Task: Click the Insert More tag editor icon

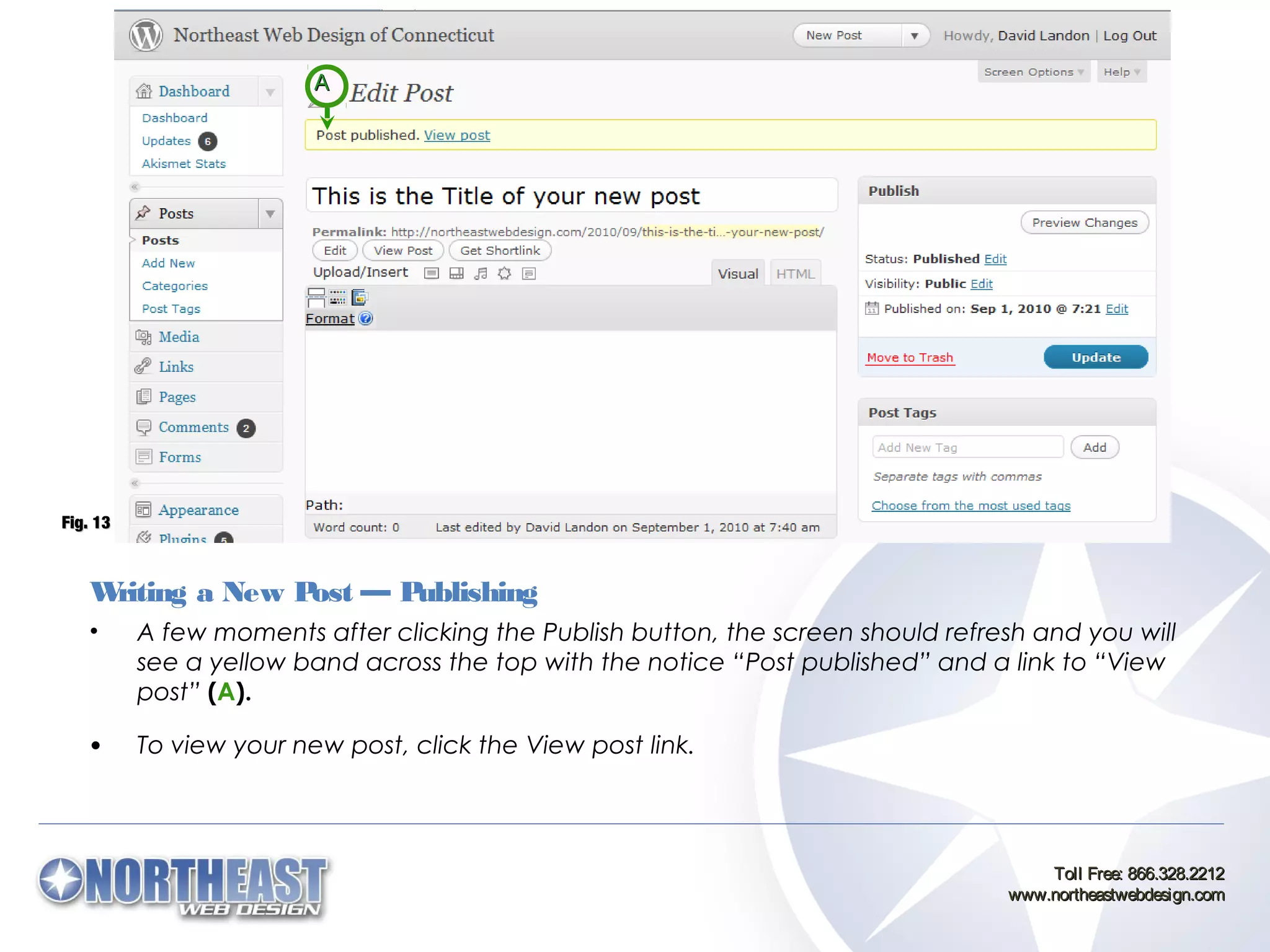Action: click(x=316, y=298)
